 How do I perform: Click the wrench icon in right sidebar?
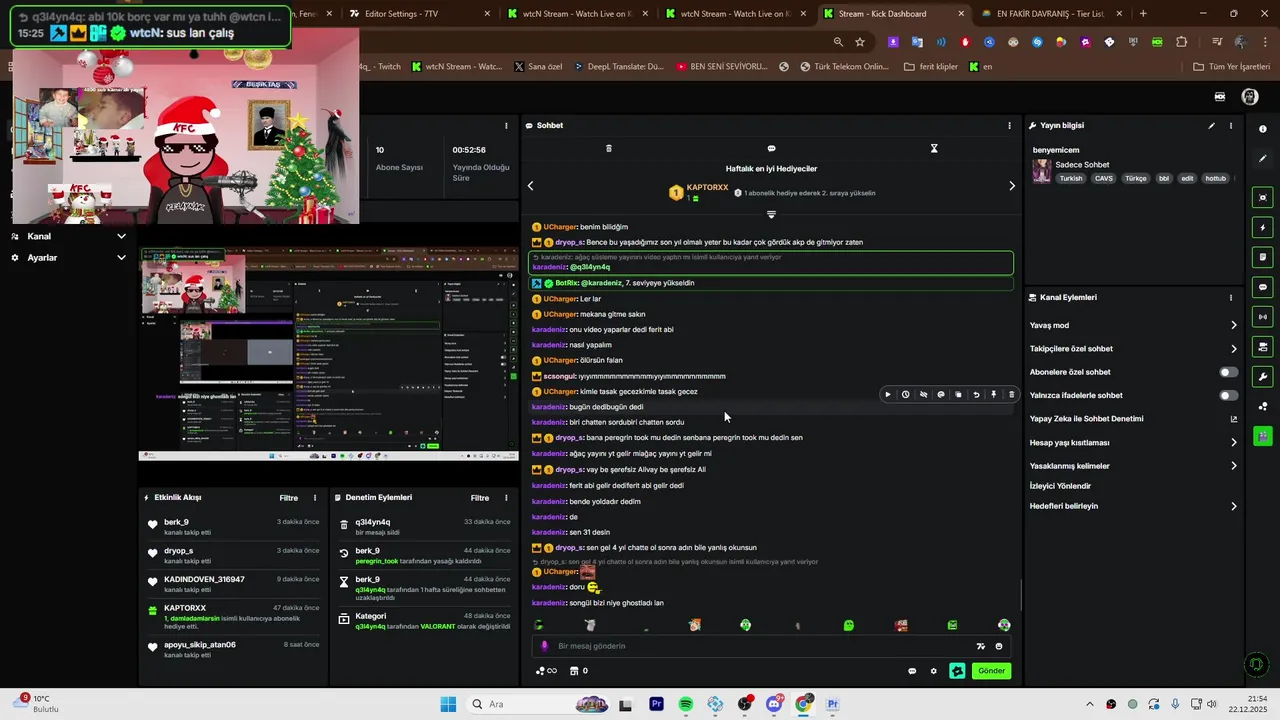[x=1263, y=377]
